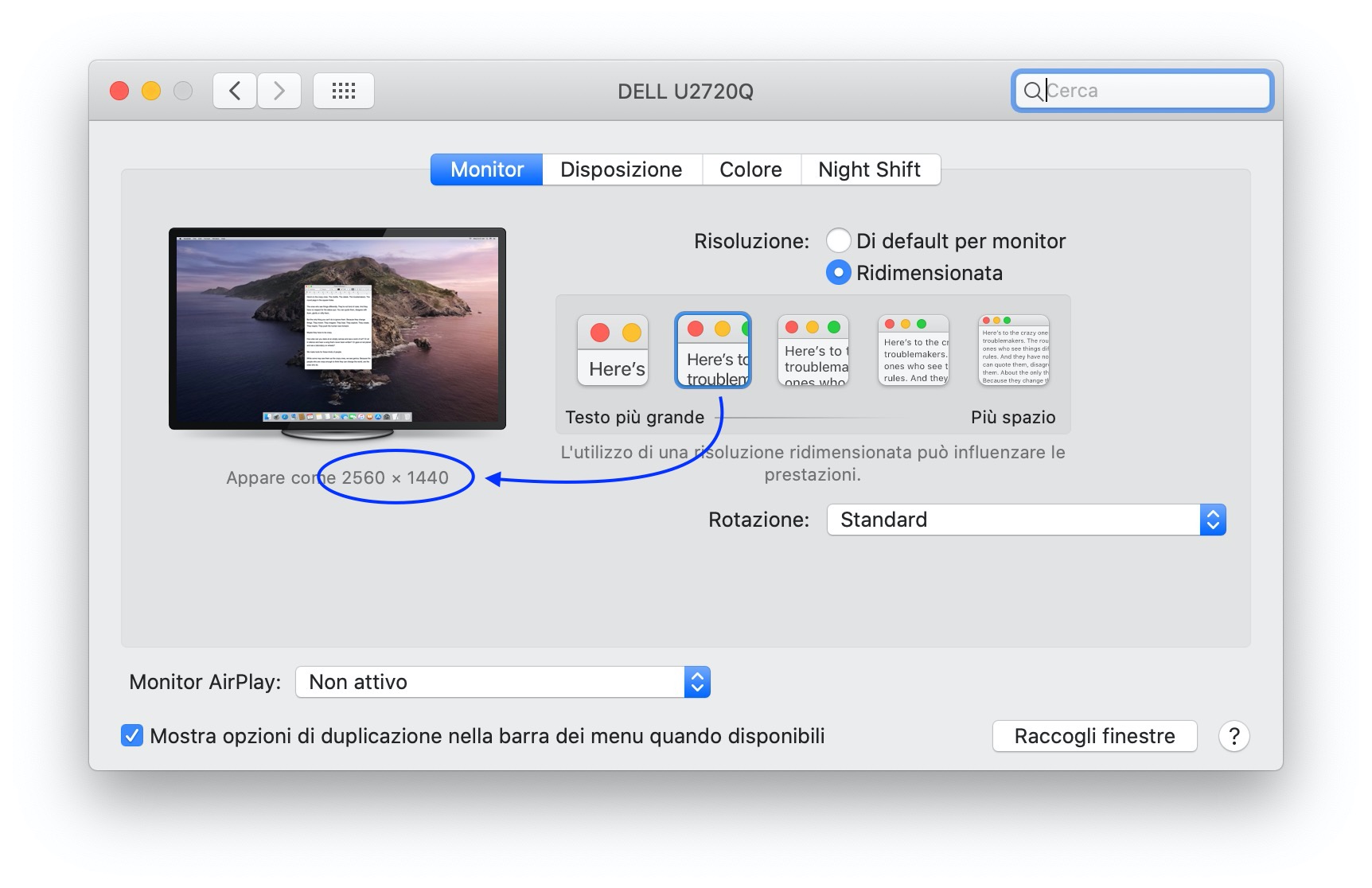The width and height of the screenshot is (1372, 888).
Task: Open the Rotazione dropdown set to Standard
Action: 1026,520
